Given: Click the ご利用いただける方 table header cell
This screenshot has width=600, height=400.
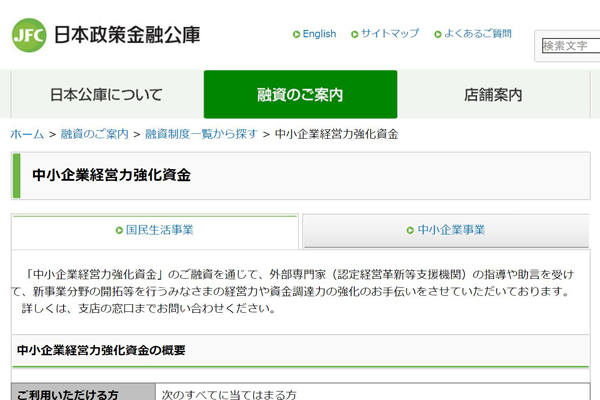Looking at the screenshot, I should click(83, 392).
